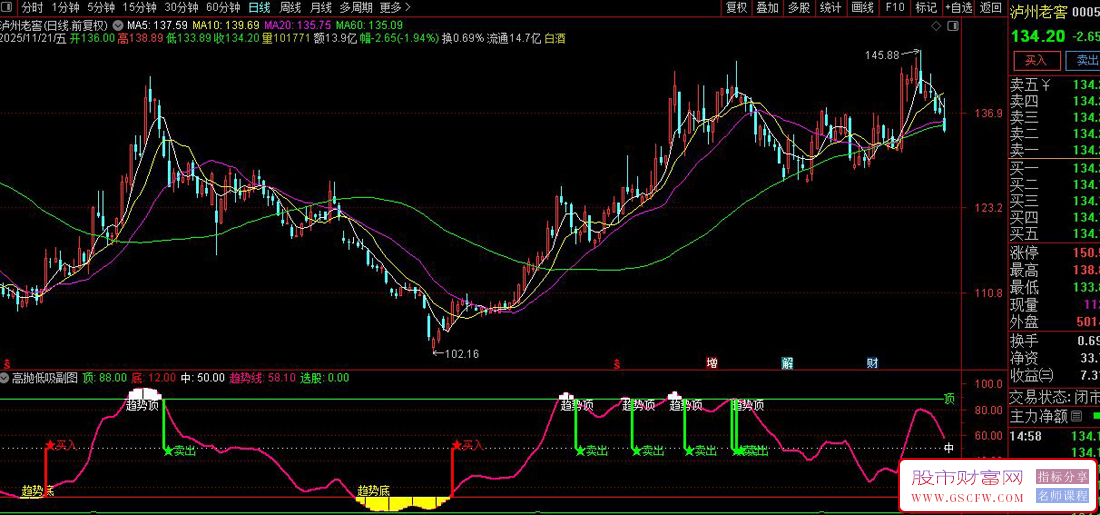Click the red 买入 buy button
1100x515 pixels.
tap(1035, 60)
